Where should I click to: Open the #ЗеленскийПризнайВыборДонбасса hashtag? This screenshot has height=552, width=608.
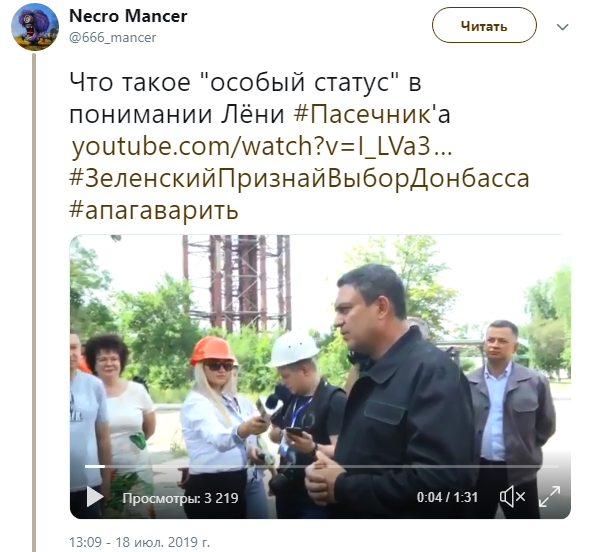(x=299, y=179)
